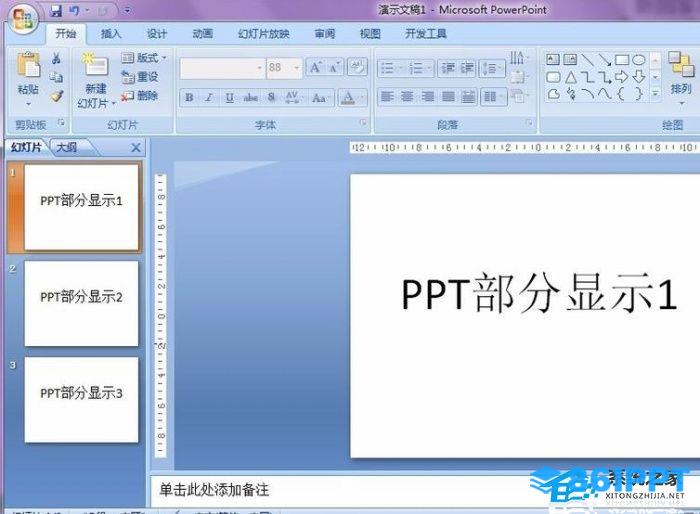The image size is (700, 514).
Task: Close the slides pane with X
Action: tap(136, 148)
